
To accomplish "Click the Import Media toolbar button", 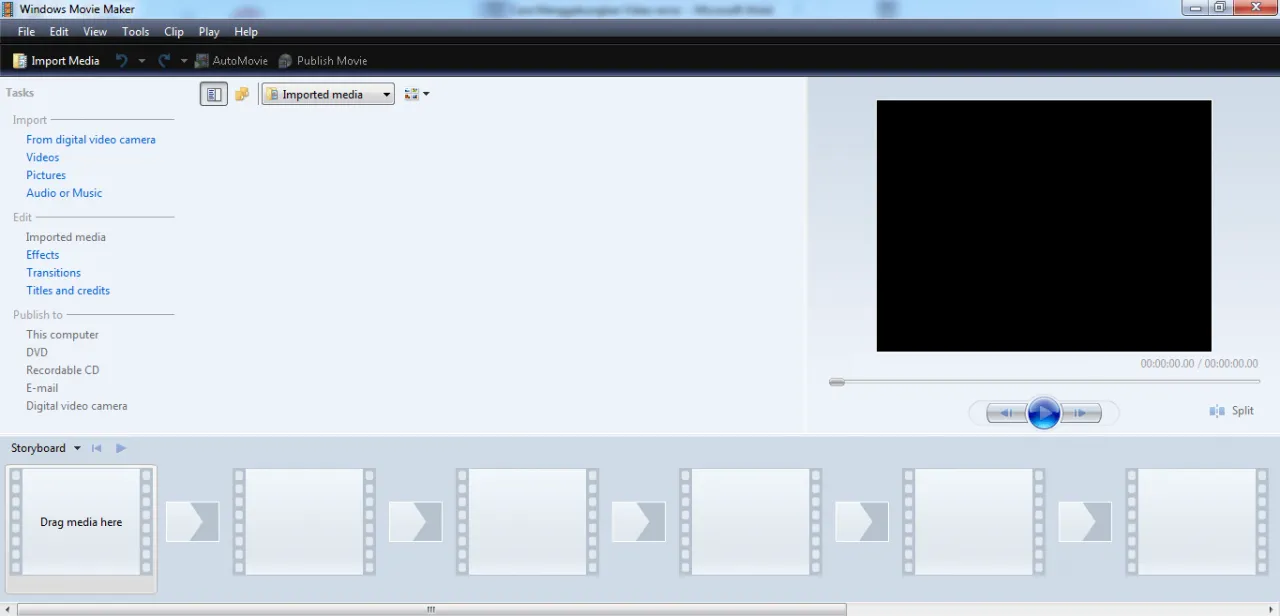I will pos(56,61).
